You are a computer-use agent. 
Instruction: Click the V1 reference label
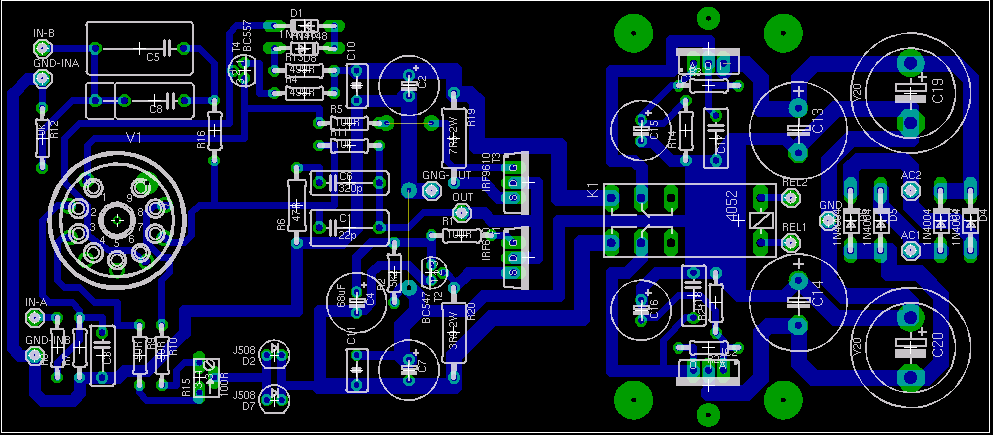134,138
